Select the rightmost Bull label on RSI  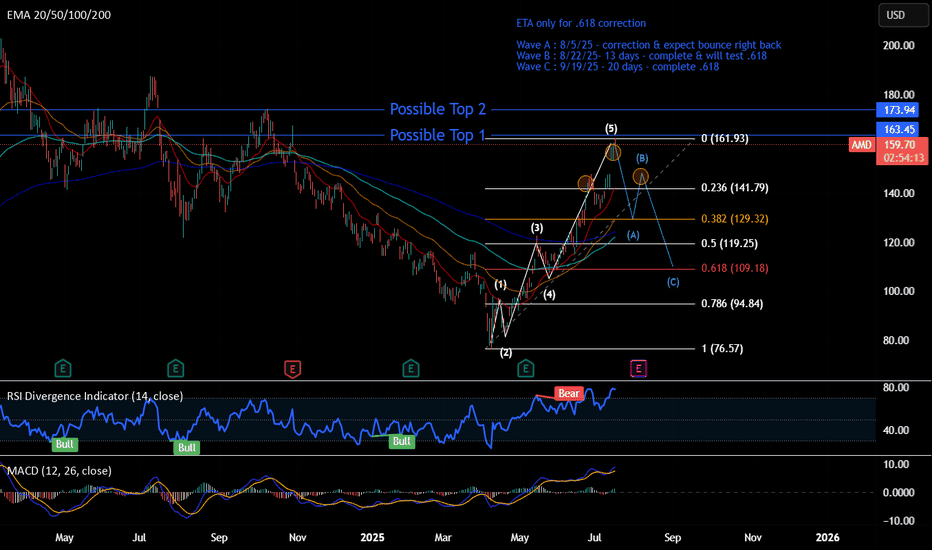coord(402,441)
